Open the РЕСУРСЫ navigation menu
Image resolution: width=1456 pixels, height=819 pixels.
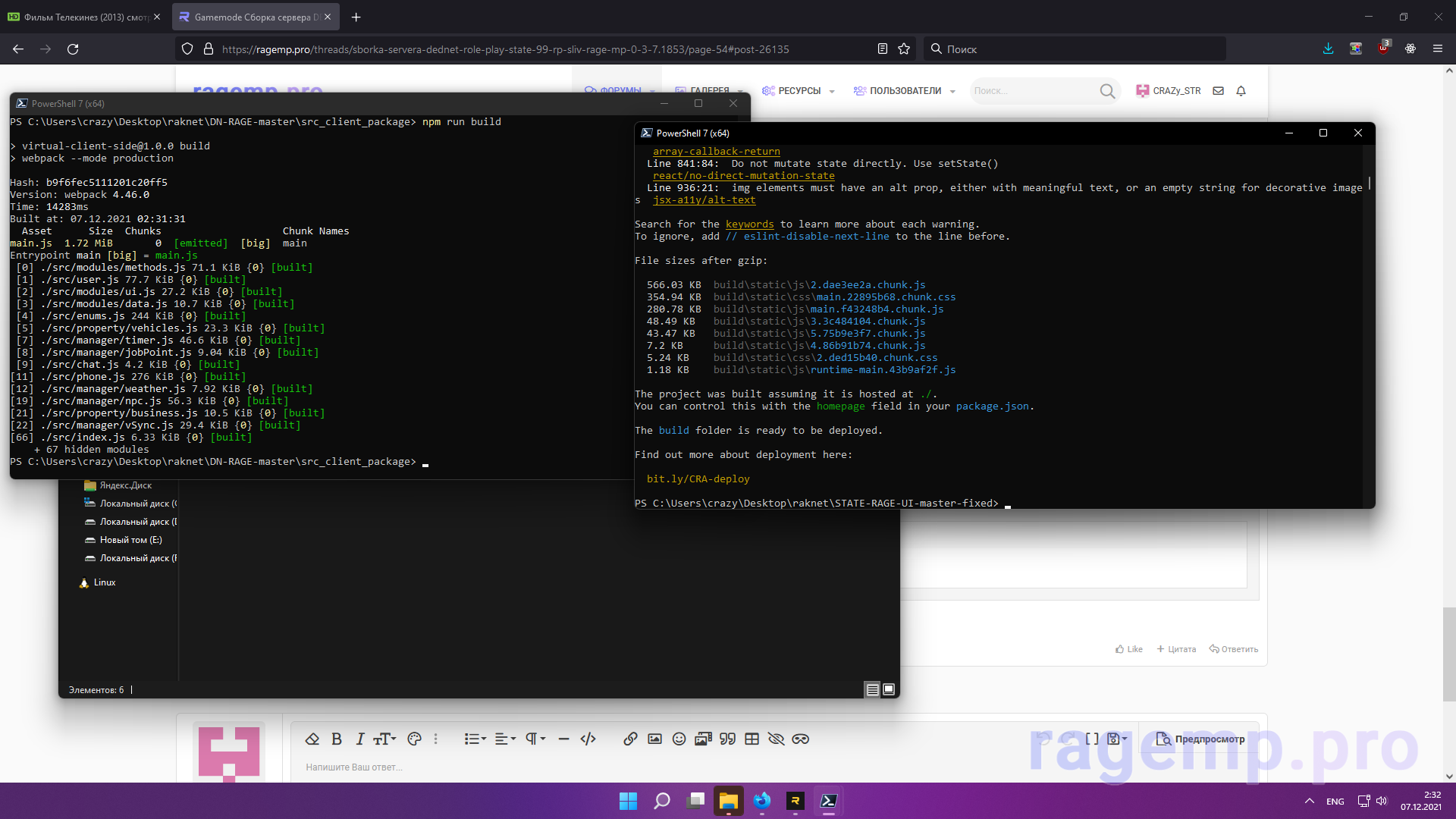[799, 91]
